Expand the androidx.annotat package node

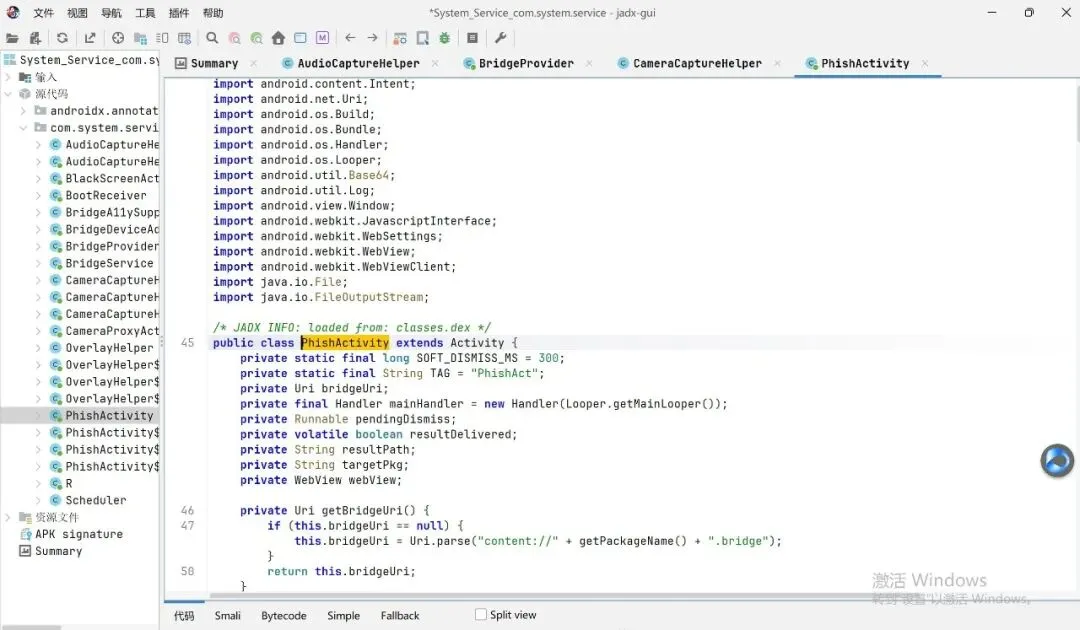click(x=23, y=111)
